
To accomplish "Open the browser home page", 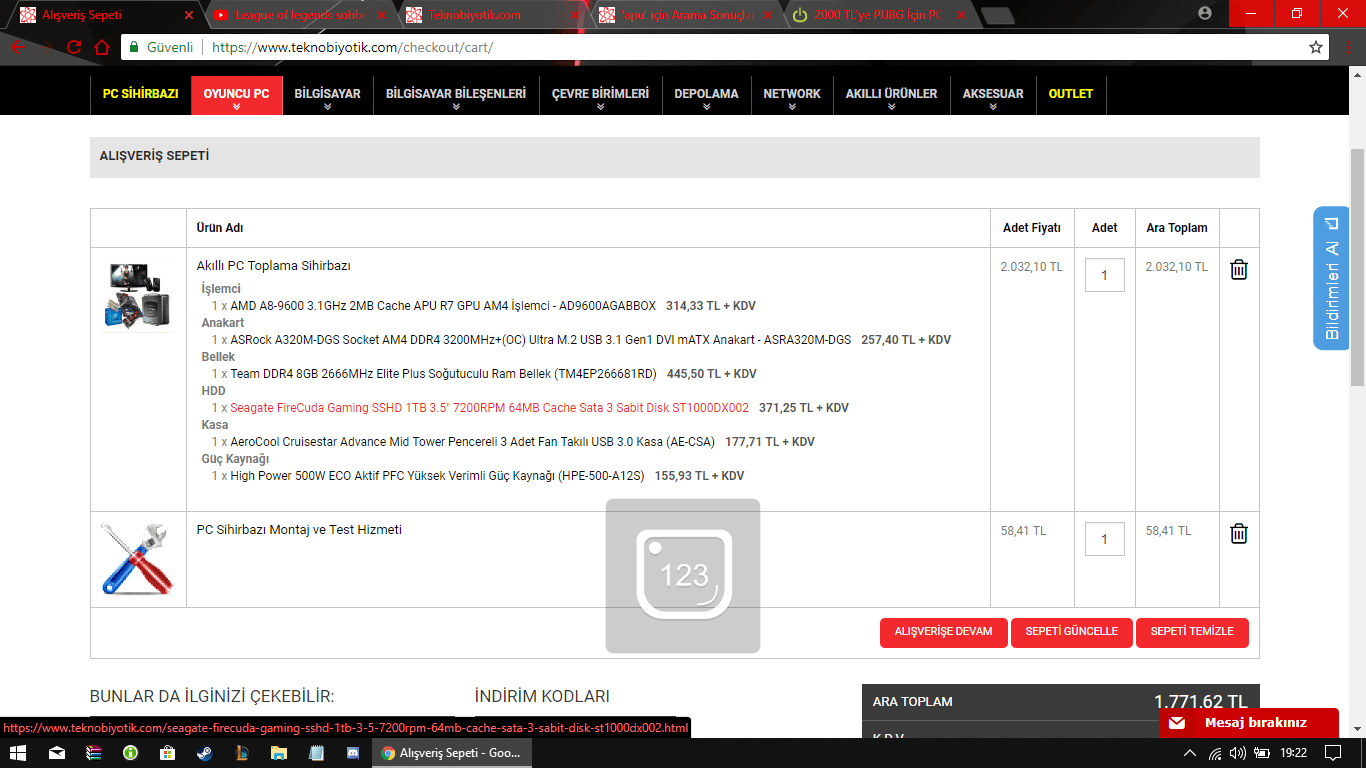I will [x=102, y=47].
